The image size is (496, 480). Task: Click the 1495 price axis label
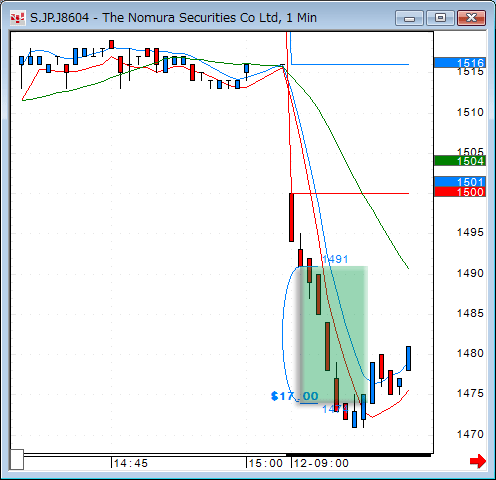click(x=470, y=232)
